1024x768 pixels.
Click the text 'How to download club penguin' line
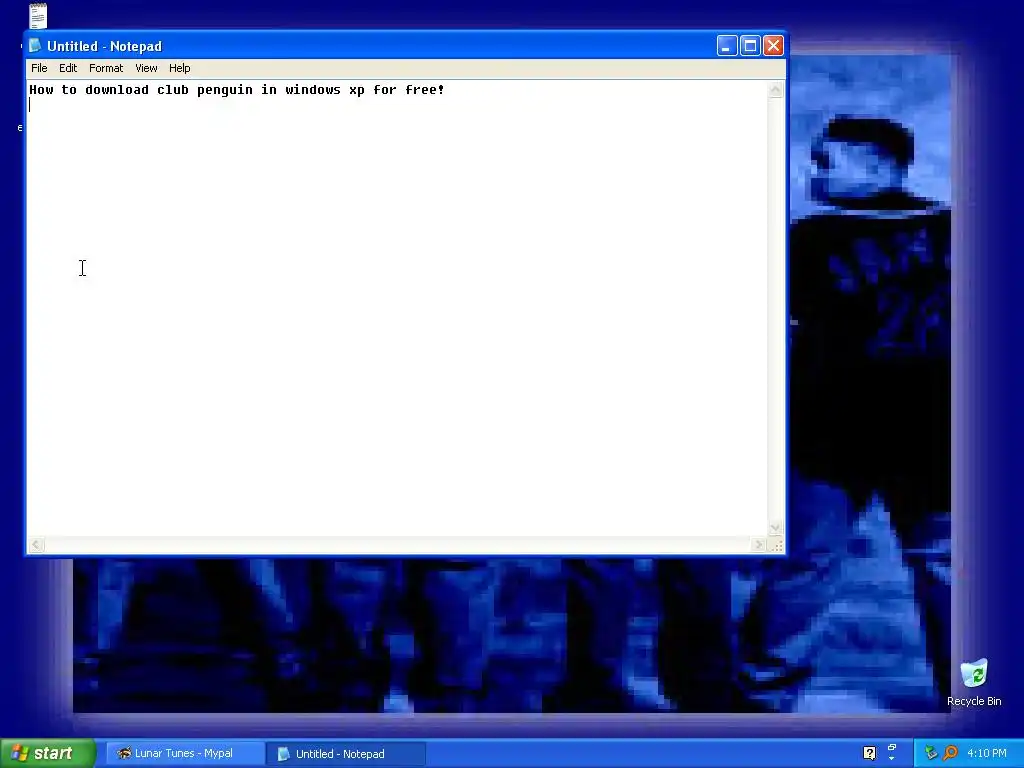point(236,89)
